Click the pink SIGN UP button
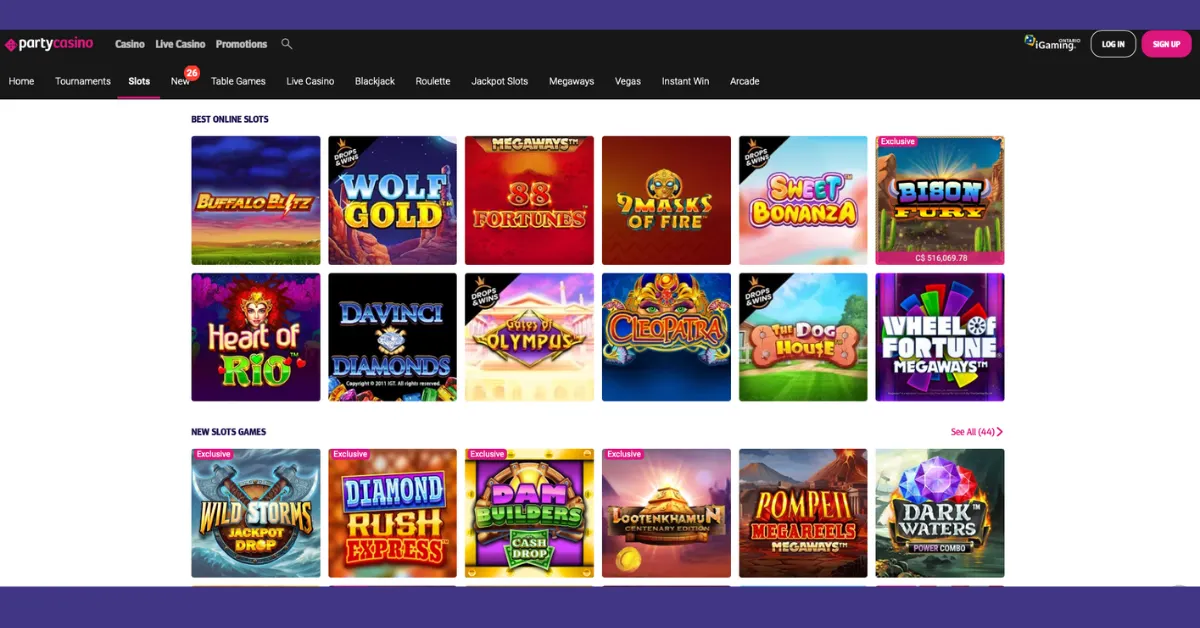The height and width of the screenshot is (628, 1200). pyautogui.click(x=1166, y=44)
